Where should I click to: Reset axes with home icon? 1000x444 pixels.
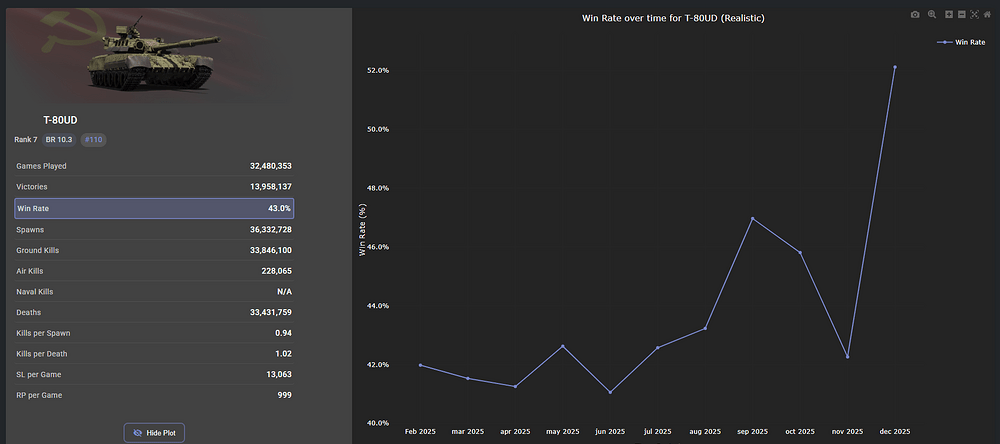(987, 15)
